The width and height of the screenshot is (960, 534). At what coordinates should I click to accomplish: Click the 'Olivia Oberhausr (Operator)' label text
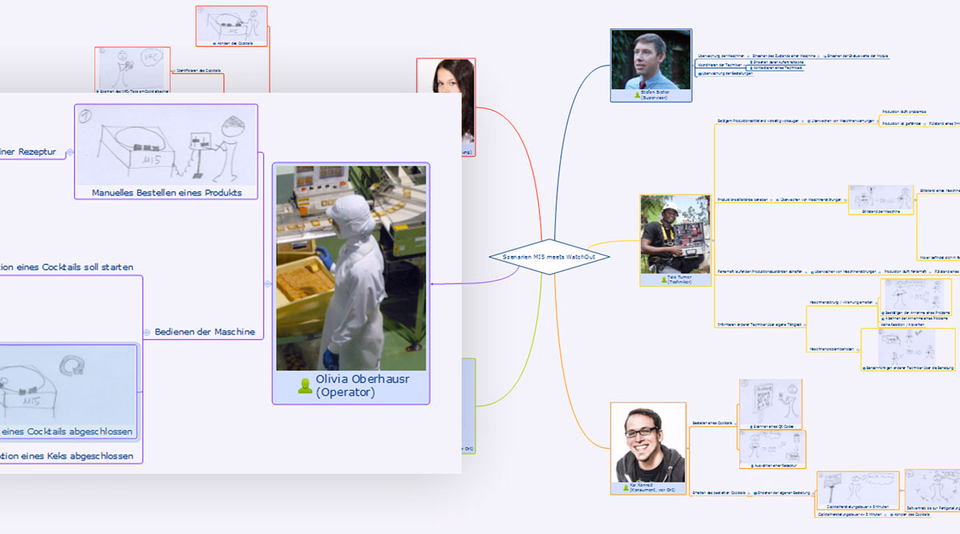[x=362, y=386]
